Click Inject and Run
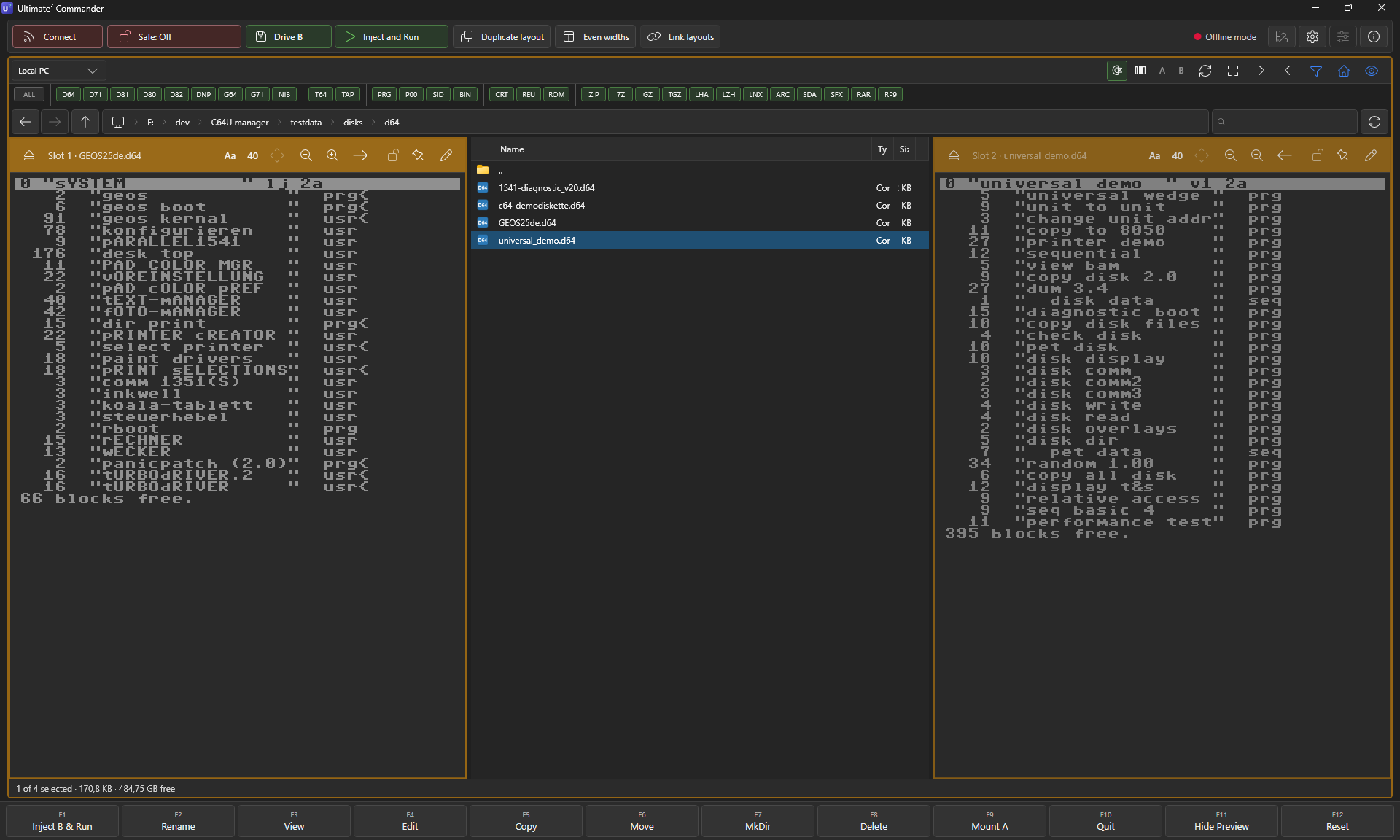Screen dimensions: 1400x840 pyautogui.click(x=392, y=36)
